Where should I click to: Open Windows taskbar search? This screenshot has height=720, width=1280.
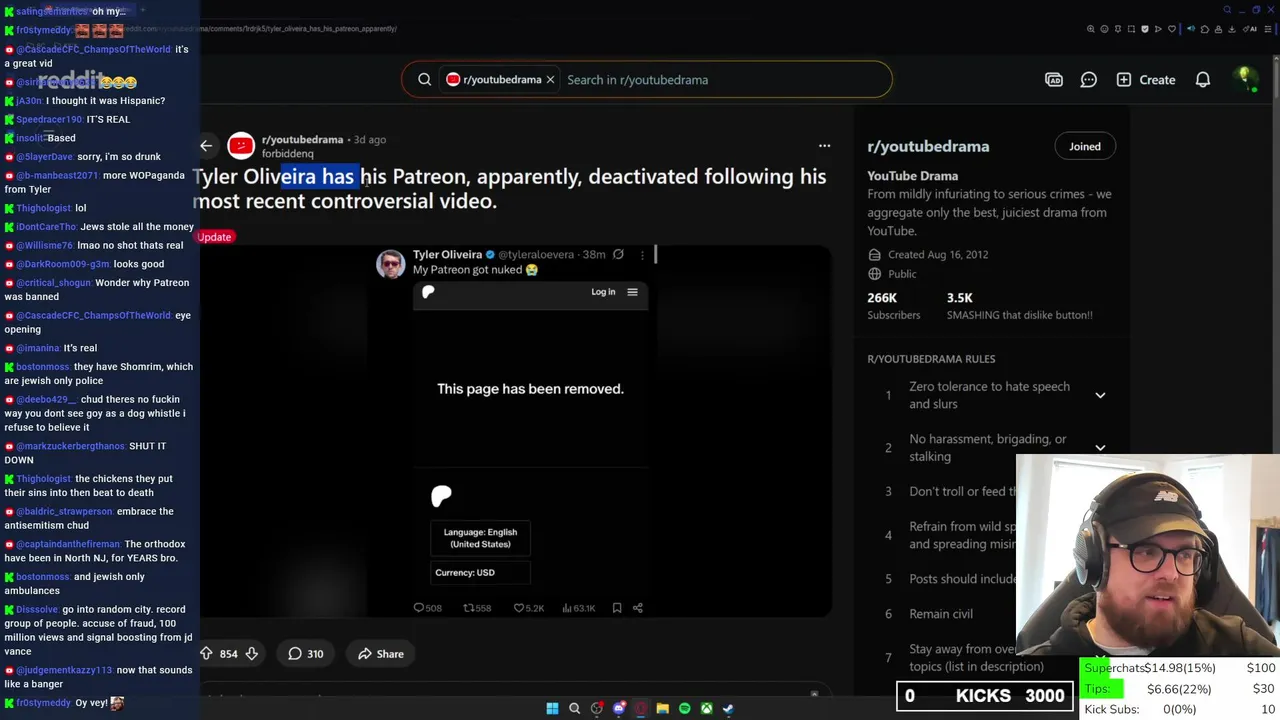coord(574,708)
